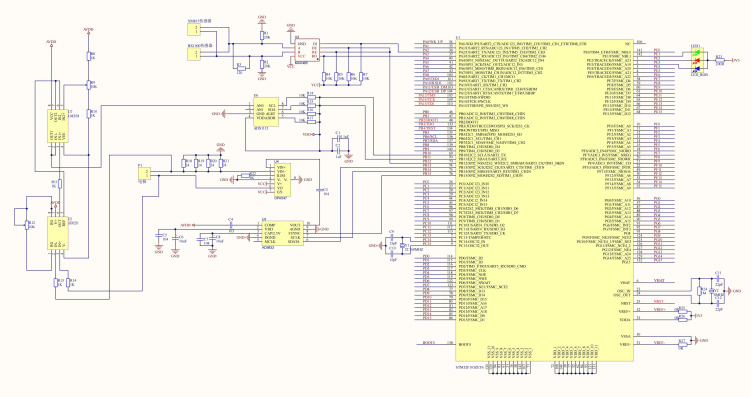This screenshot has height=397, width=751.
Task: Select capacitor C8 10uF near DGND
Action: (x=213, y=238)
